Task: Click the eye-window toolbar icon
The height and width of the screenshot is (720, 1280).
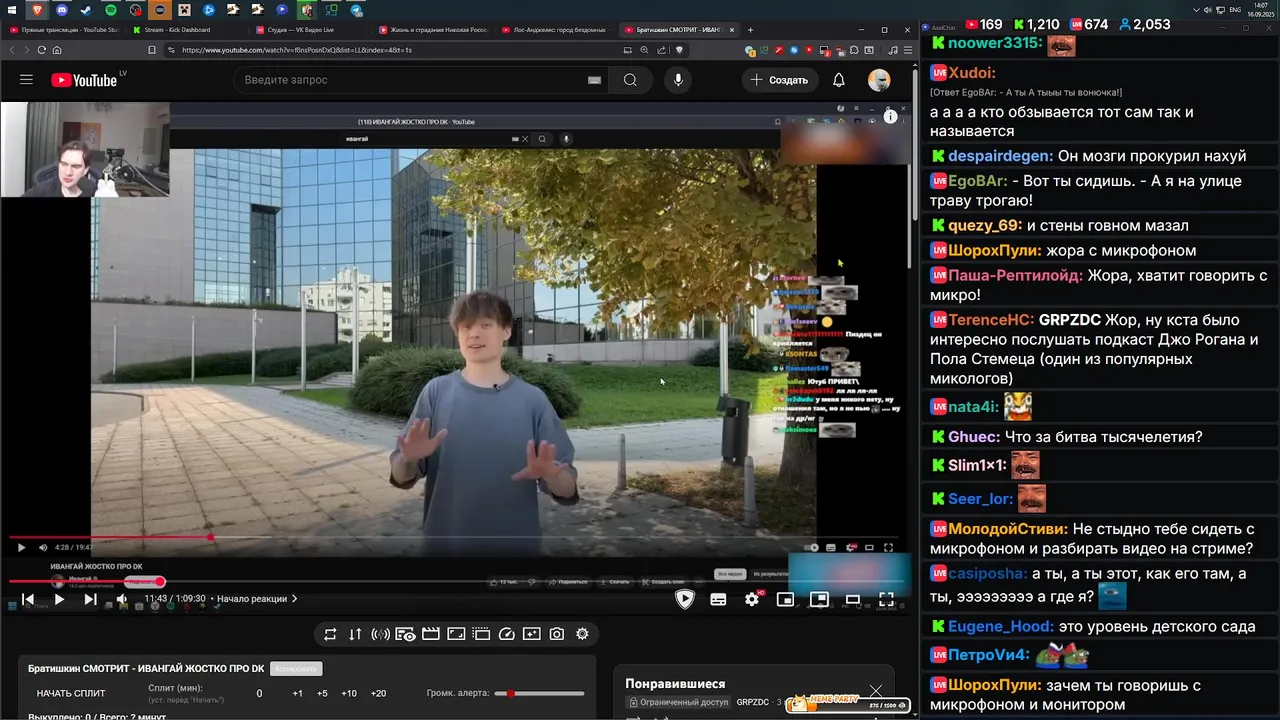Action: tap(405, 634)
